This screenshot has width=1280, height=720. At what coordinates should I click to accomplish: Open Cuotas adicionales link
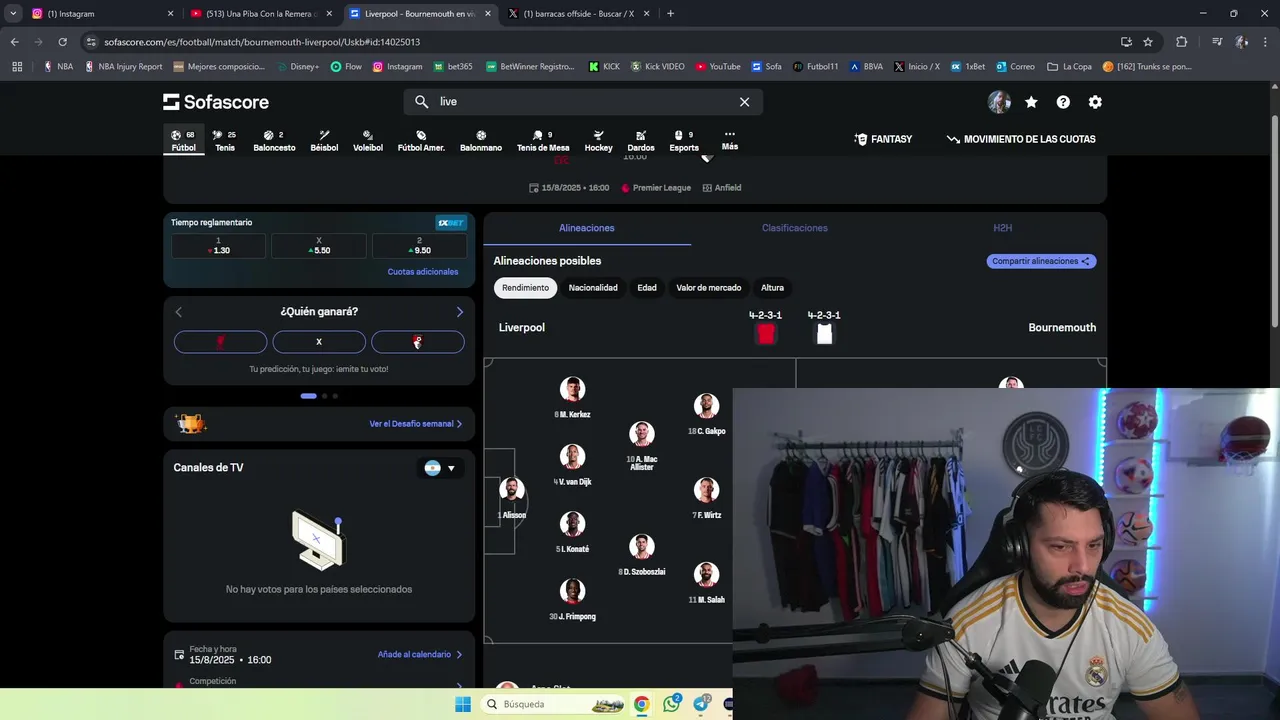pos(423,272)
